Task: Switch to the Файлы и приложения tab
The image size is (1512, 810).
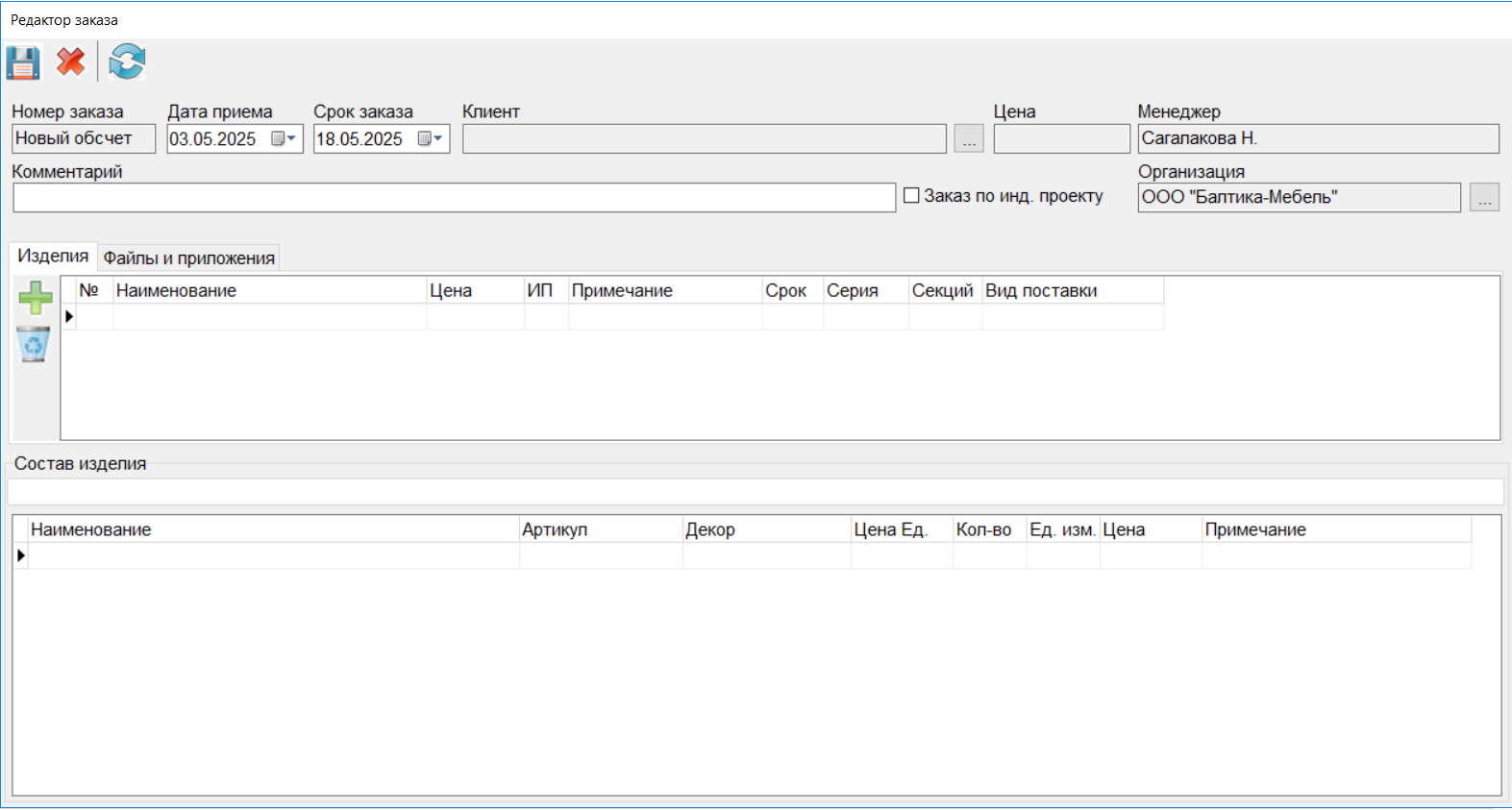Action: coord(188,258)
